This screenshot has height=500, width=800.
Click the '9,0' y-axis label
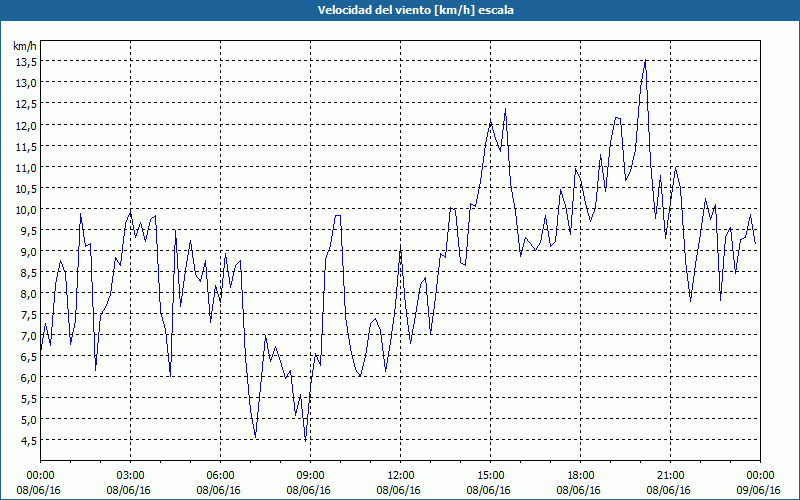click(x=29, y=252)
